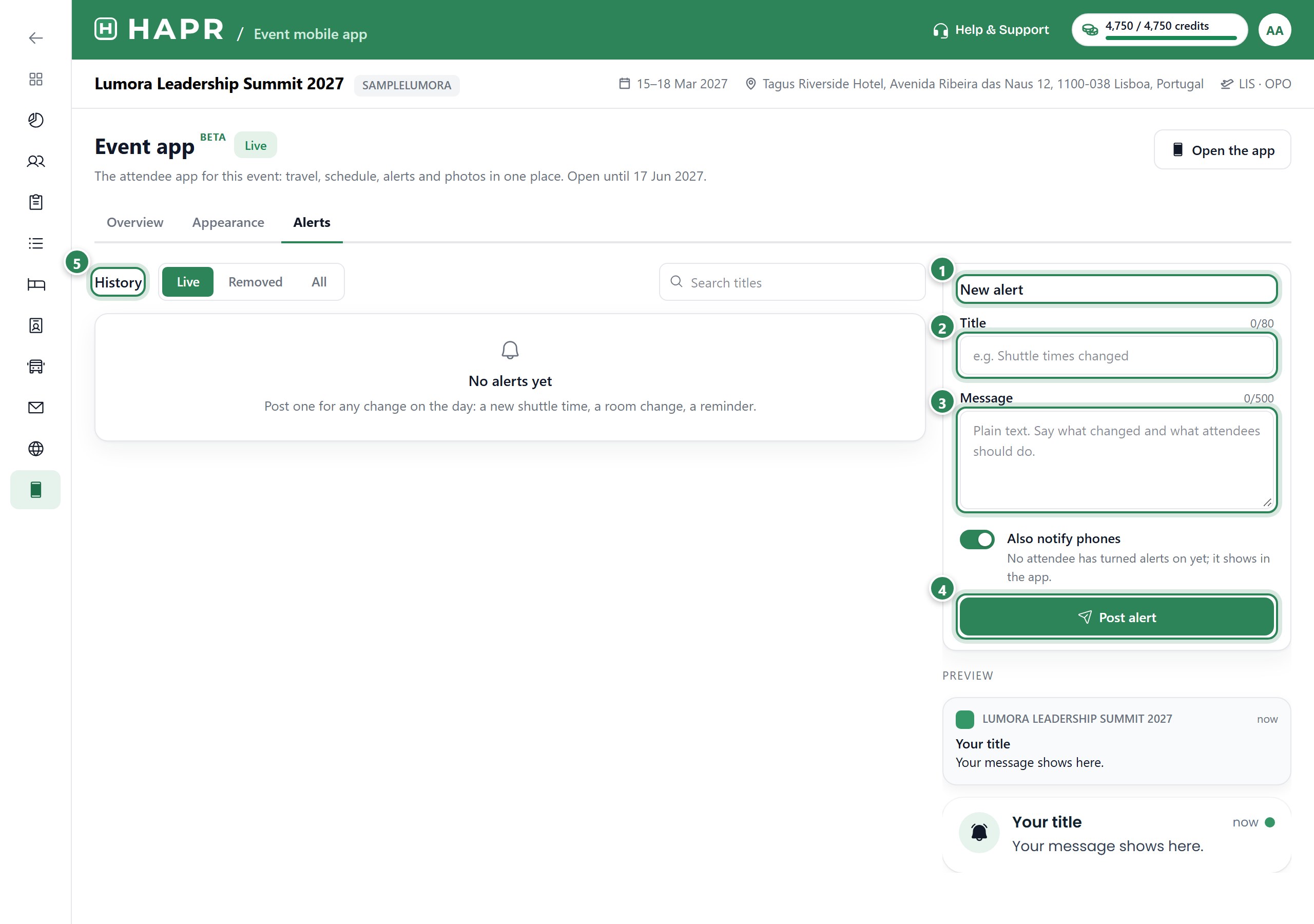Click the 0/80 title character counter
1314x924 pixels.
point(1261,323)
